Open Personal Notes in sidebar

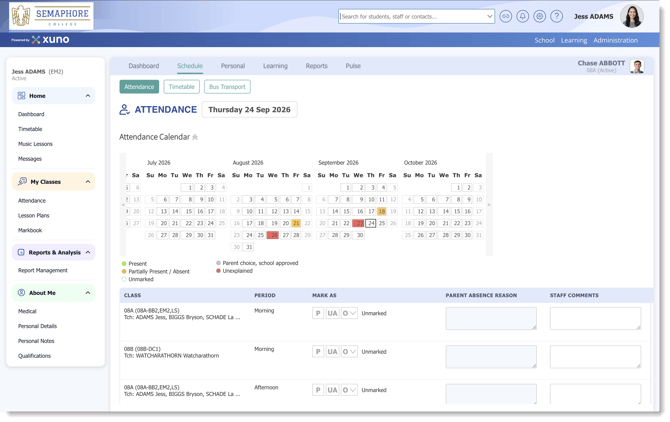tap(36, 341)
